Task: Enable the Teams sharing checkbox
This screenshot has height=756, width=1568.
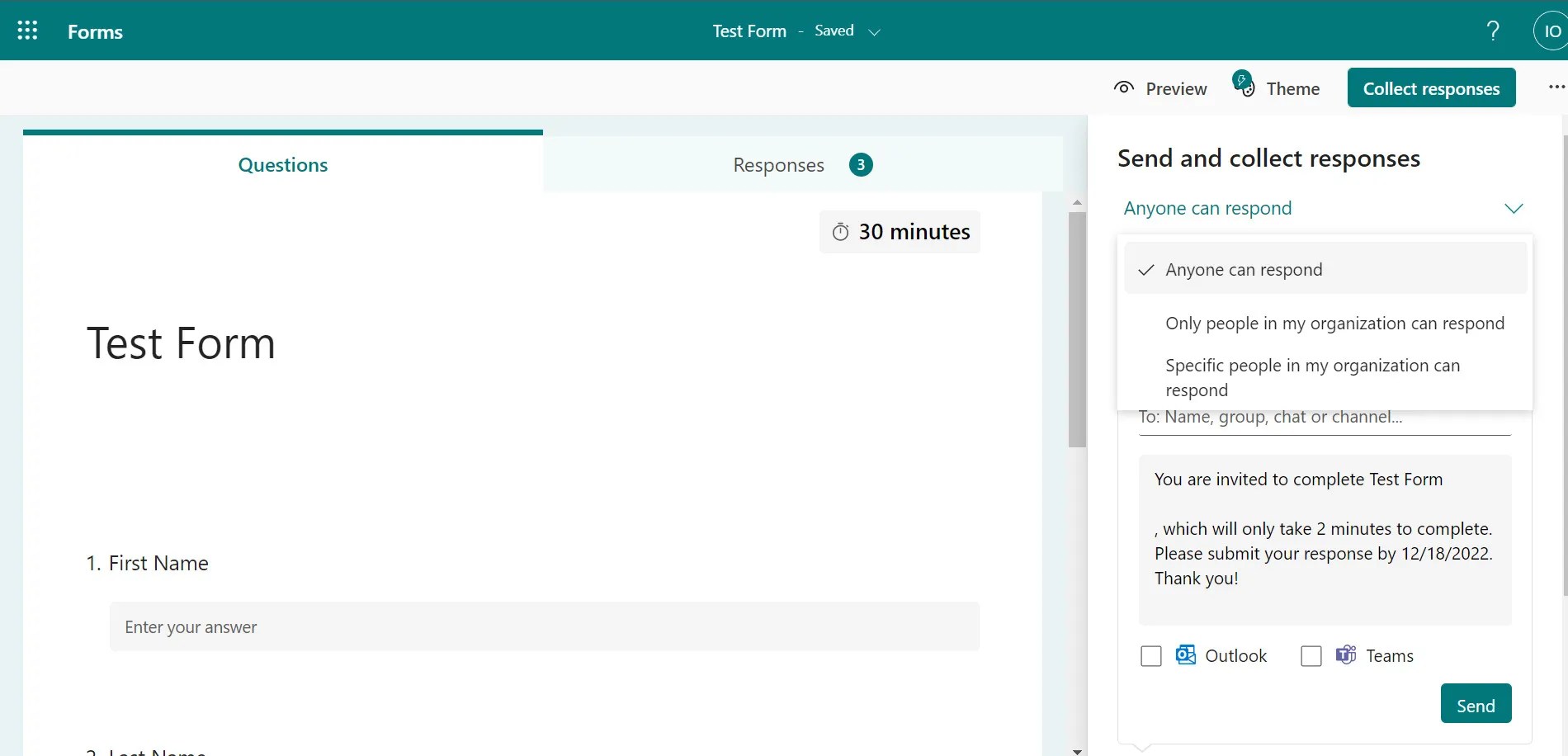Action: pos(1311,655)
